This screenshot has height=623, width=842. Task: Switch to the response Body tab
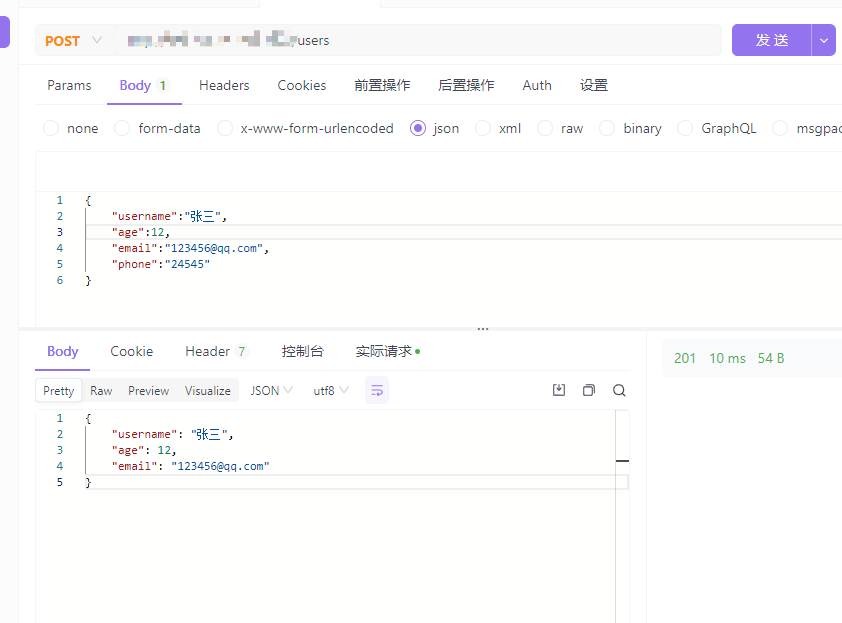(x=63, y=351)
